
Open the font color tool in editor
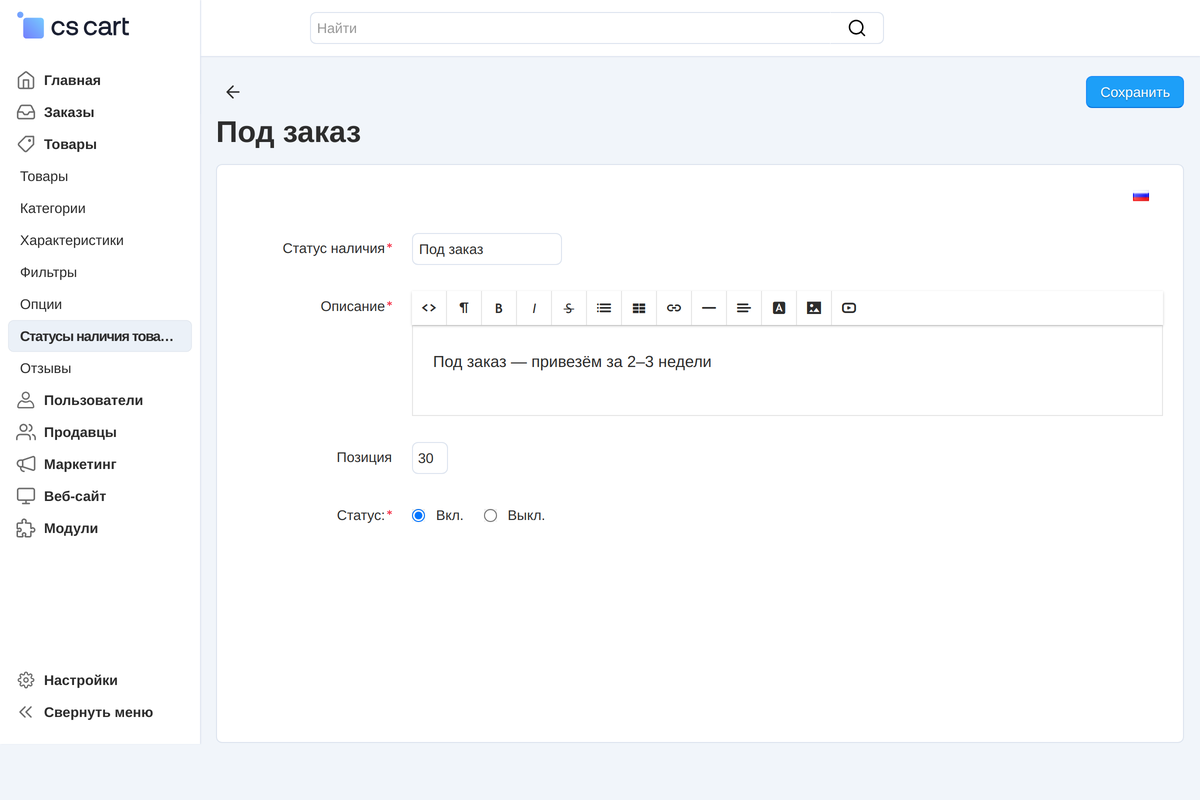point(779,308)
